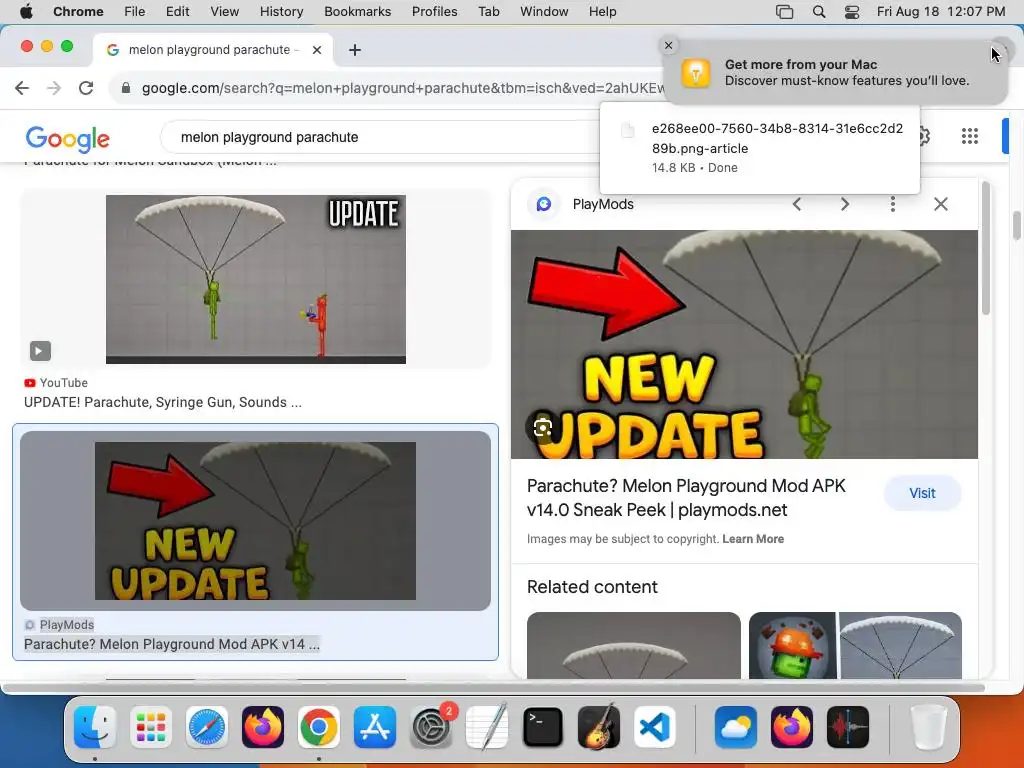Open the History menu

tap(281, 12)
